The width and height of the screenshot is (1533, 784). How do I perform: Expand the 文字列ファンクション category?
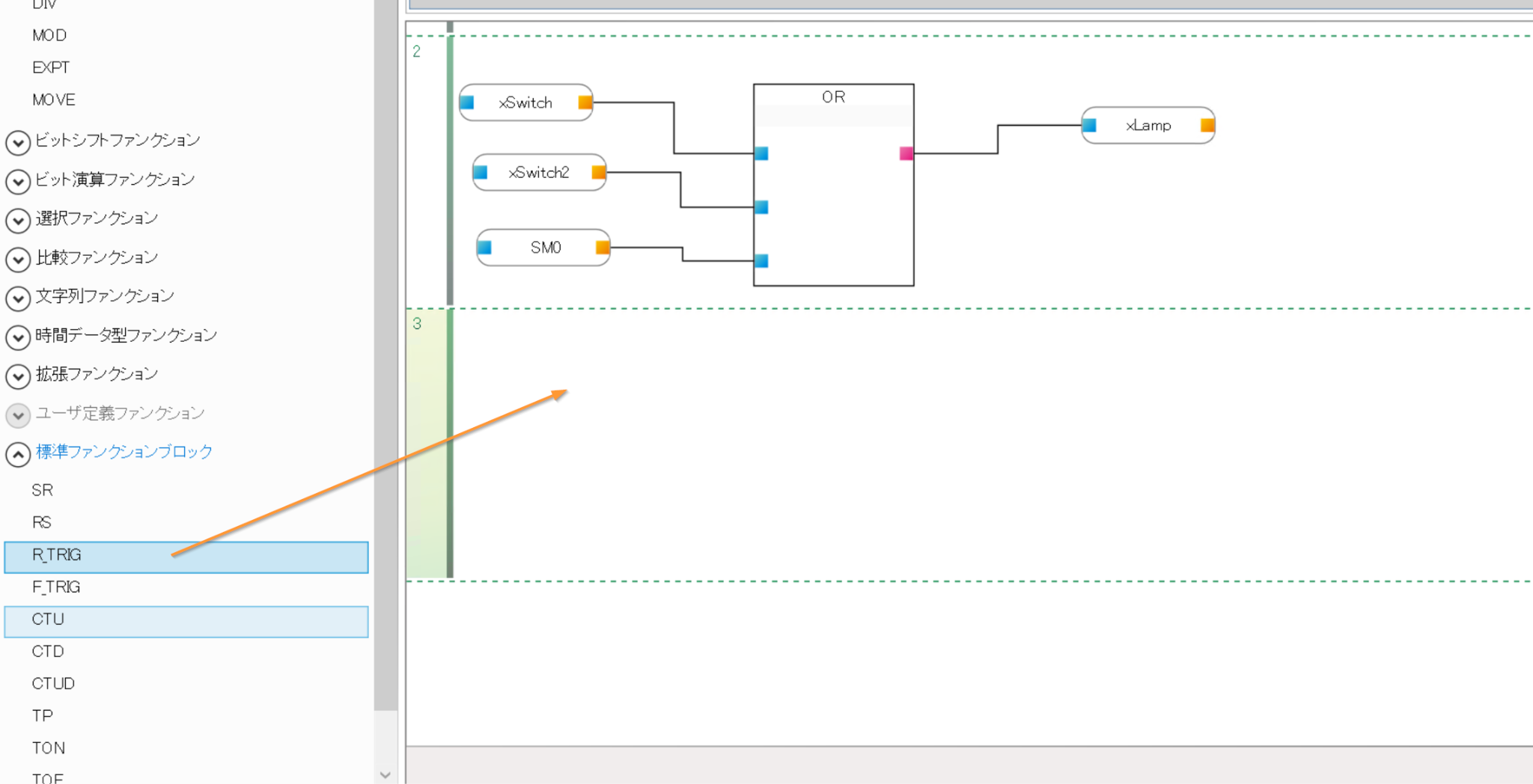(x=18, y=298)
